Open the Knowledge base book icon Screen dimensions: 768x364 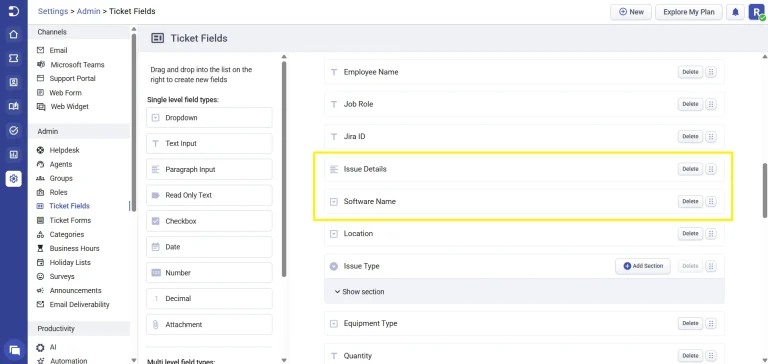tap(14, 106)
